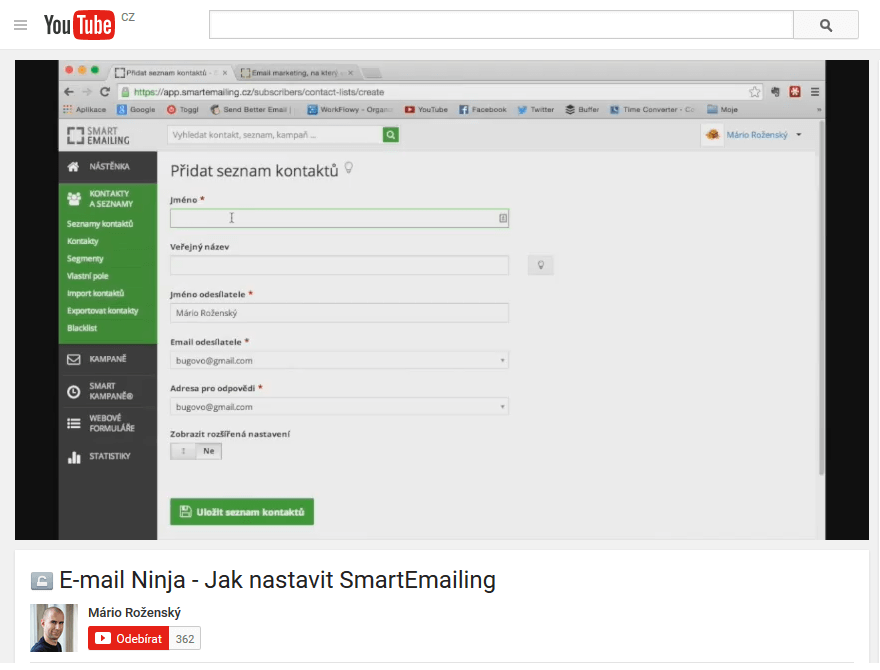
Task: Open Statistiky in the sidebar
Action: 108,456
